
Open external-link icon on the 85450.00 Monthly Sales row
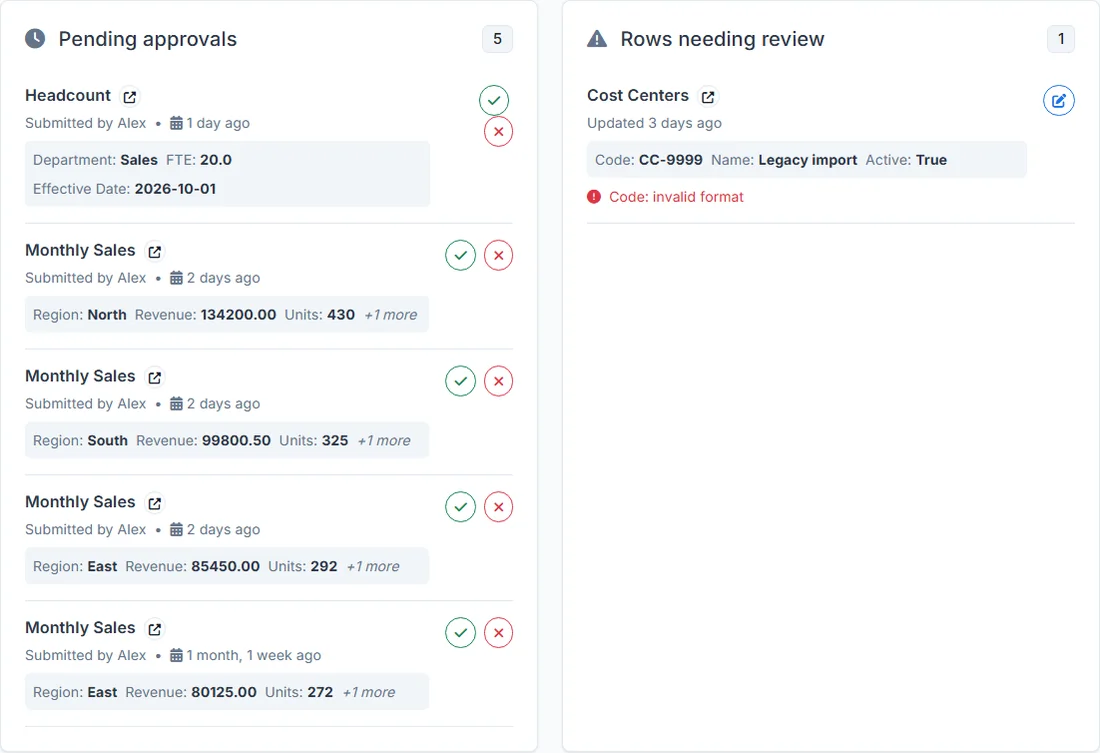point(154,502)
